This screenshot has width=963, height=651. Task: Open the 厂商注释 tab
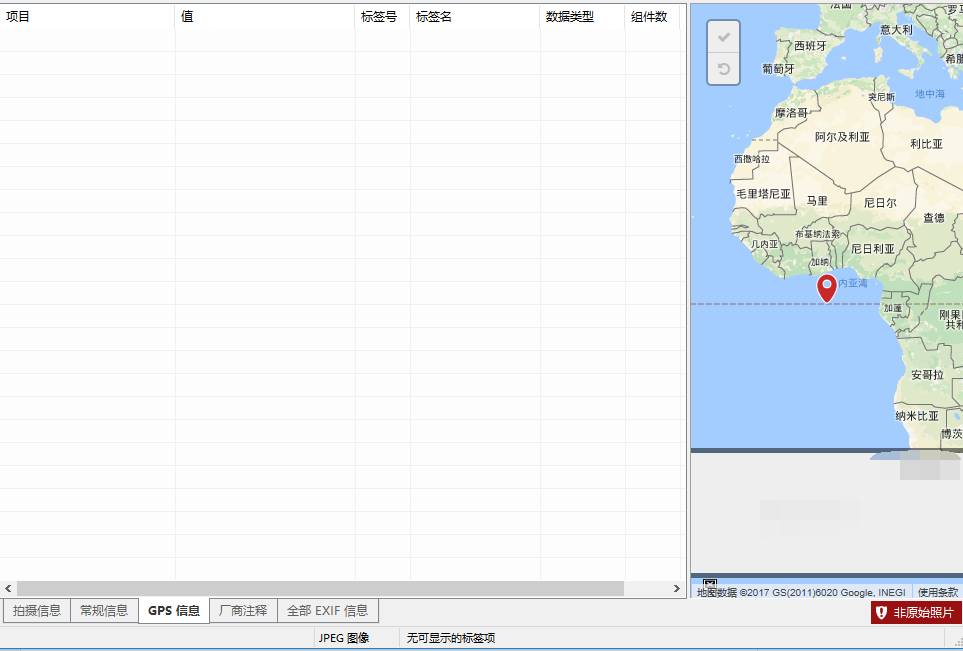(243, 610)
